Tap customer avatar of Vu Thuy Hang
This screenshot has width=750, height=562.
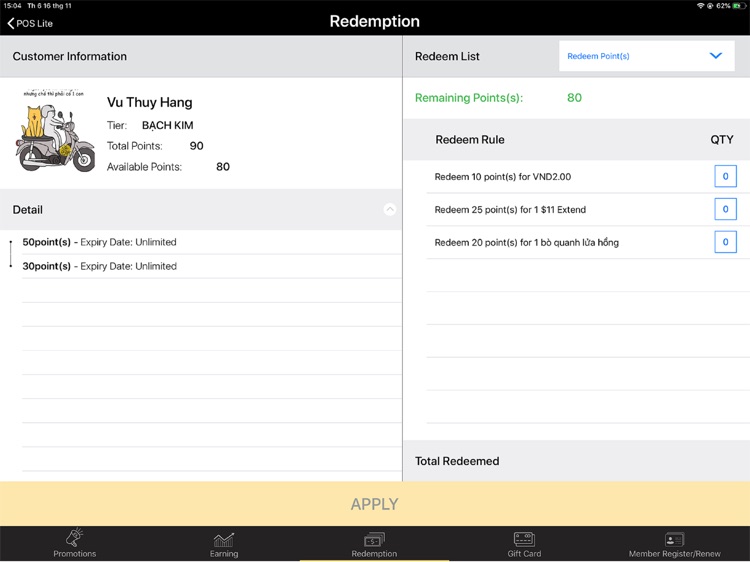(x=55, y=130)
